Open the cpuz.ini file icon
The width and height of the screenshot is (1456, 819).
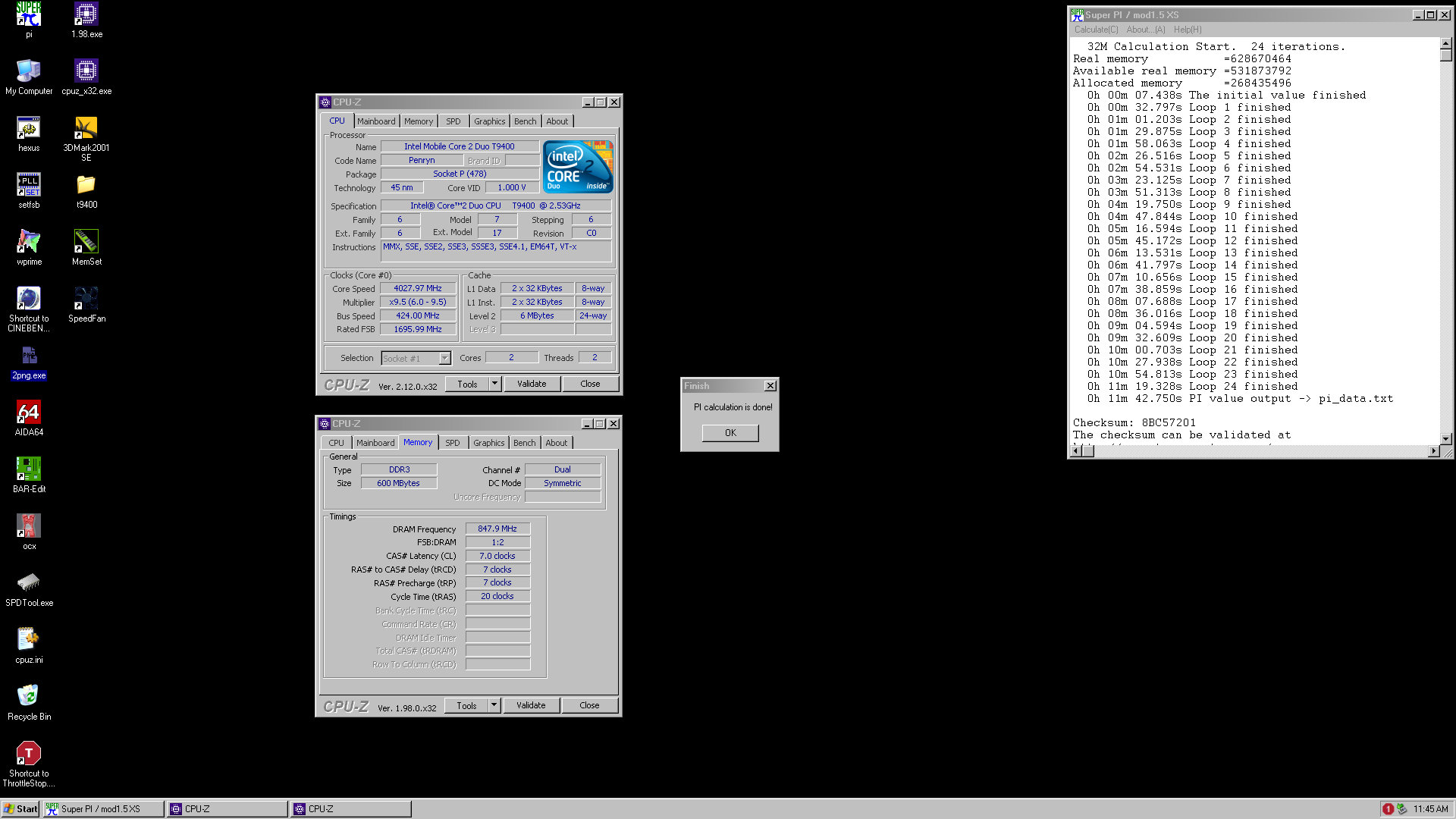click(x=29, y=645)
